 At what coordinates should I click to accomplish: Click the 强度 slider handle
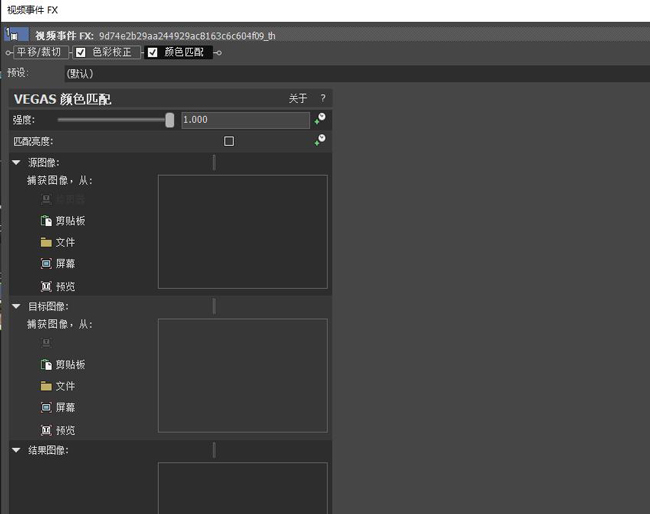tap(170, 120)
